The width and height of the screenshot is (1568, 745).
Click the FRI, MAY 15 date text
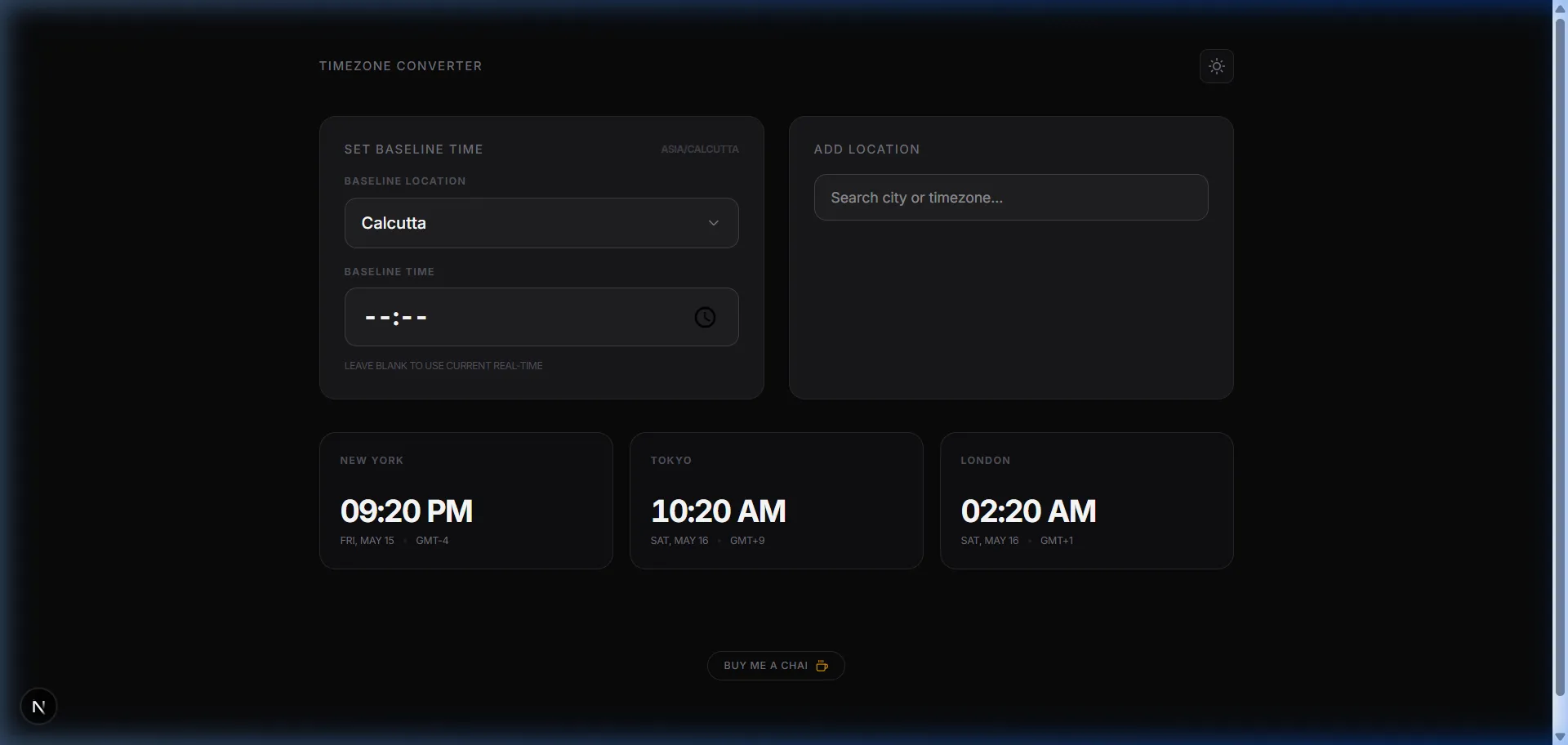tap(367, 541)
